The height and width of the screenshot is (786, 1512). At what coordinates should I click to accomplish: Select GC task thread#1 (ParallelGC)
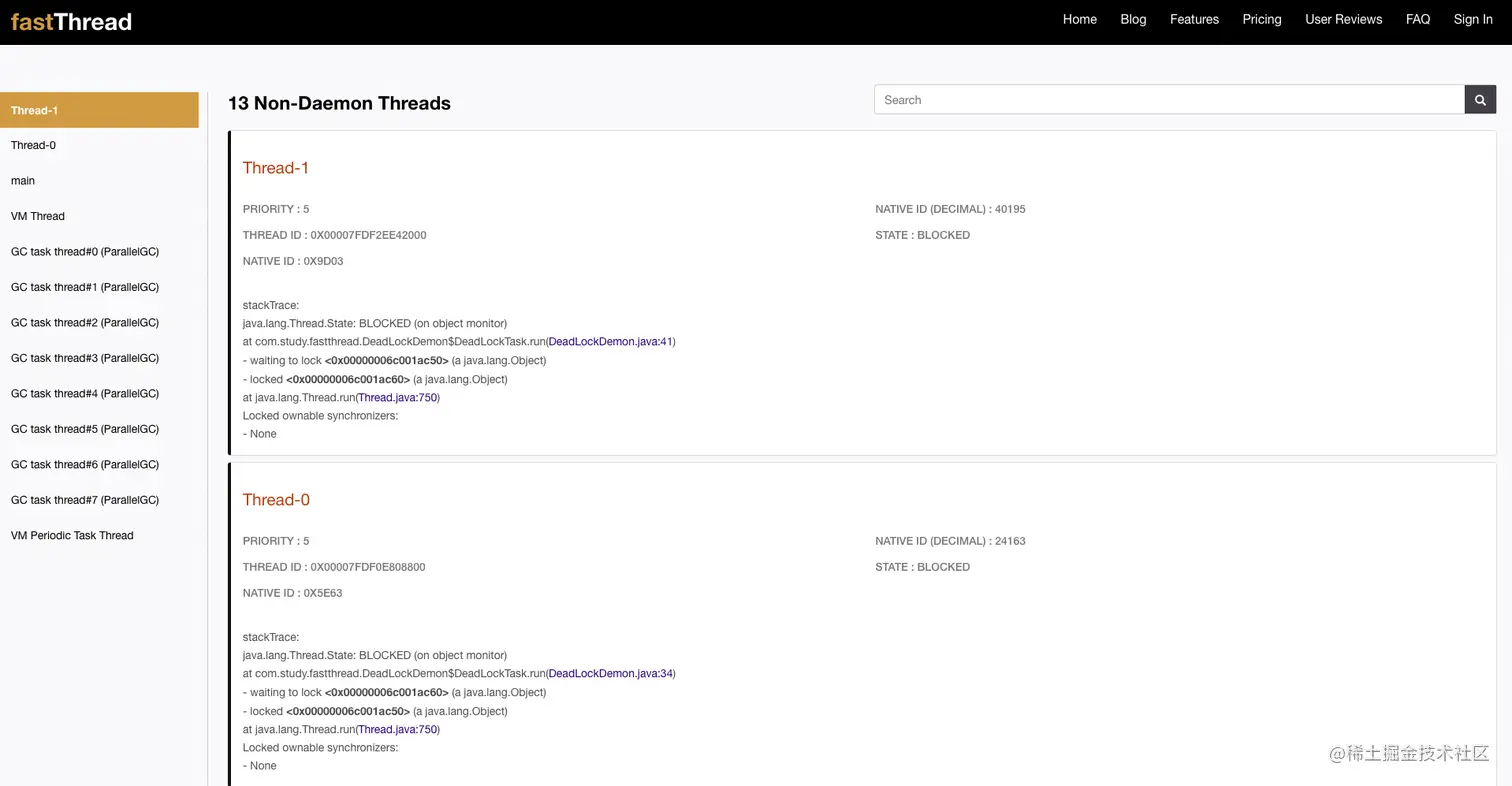click(99, 287)
